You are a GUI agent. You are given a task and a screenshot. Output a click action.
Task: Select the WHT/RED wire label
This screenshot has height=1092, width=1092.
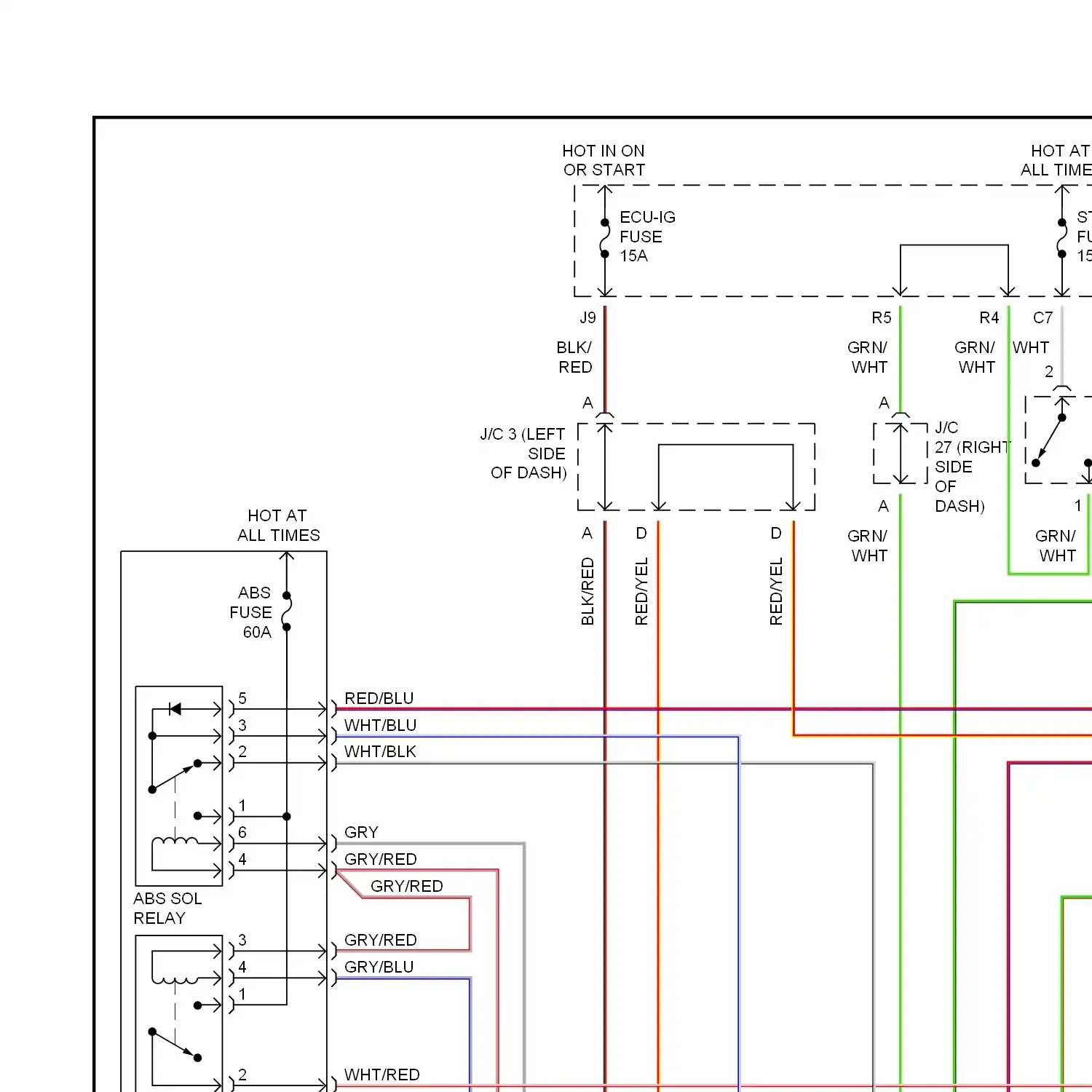click(x=381, y=1075)
